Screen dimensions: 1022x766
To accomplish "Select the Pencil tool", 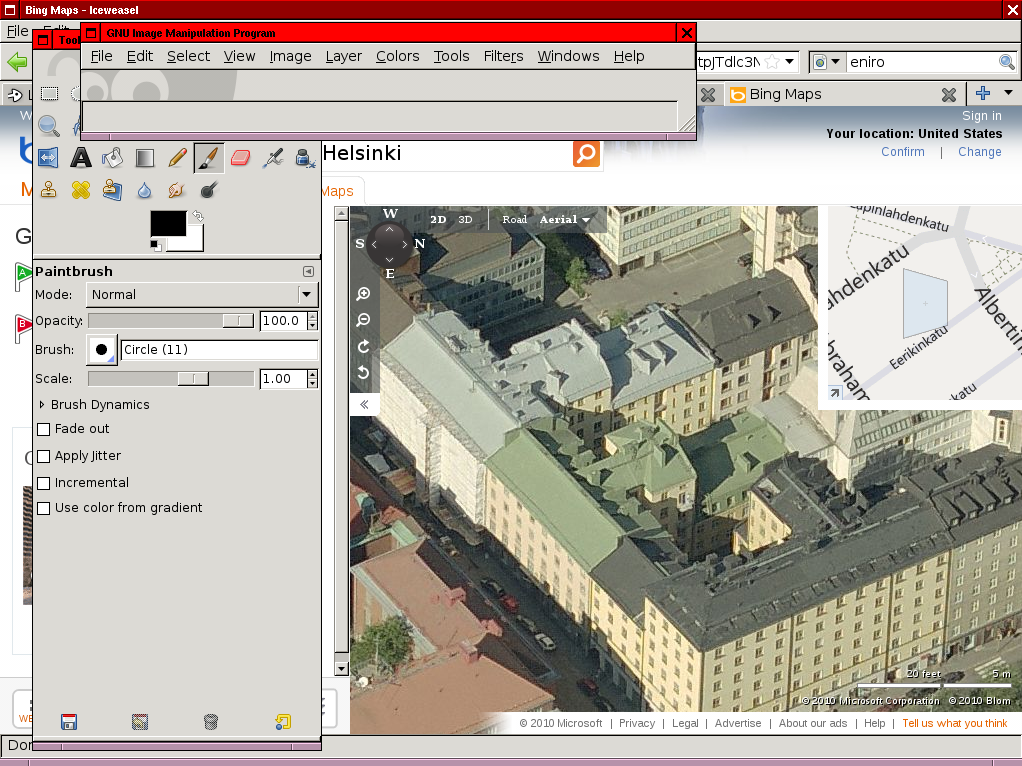I will [177, 158].
